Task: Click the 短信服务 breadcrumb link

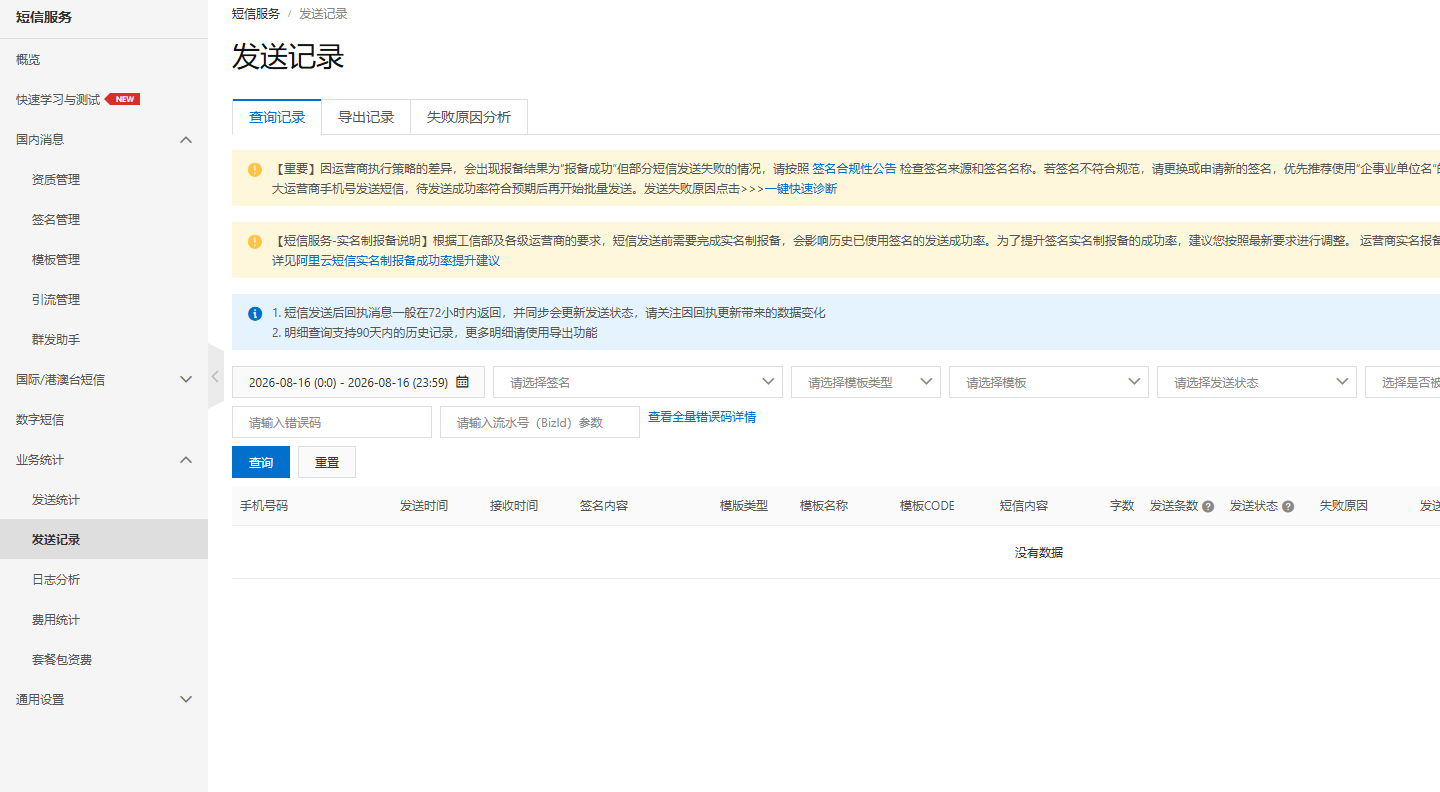Action: tap(256, 14)
